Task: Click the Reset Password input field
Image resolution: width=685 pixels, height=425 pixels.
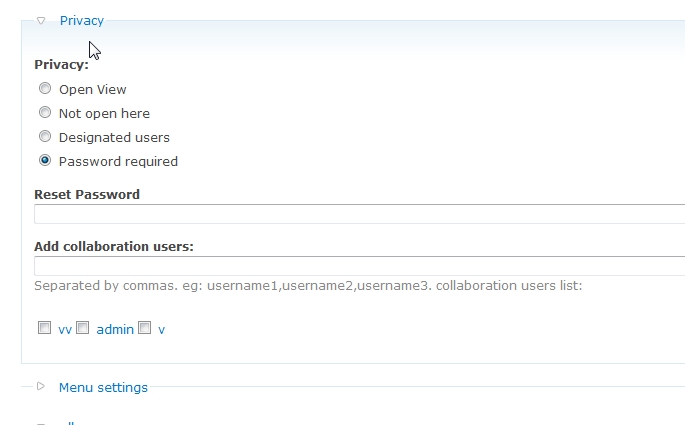Action: [360, 214]
